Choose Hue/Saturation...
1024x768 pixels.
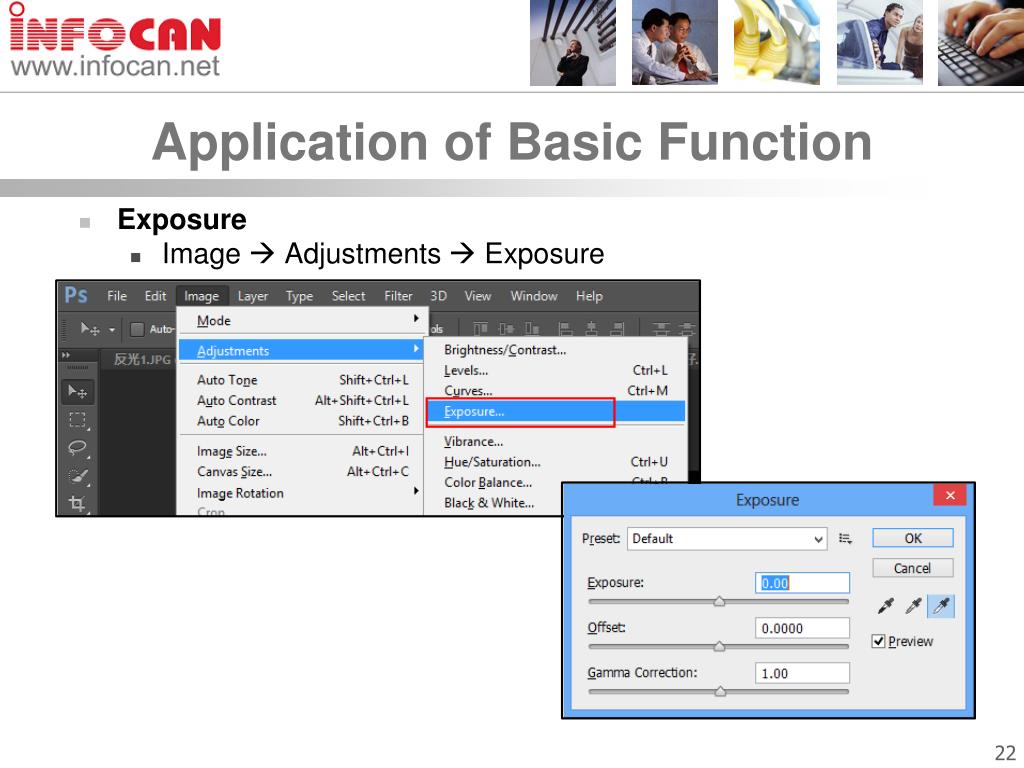click(555, 462)
